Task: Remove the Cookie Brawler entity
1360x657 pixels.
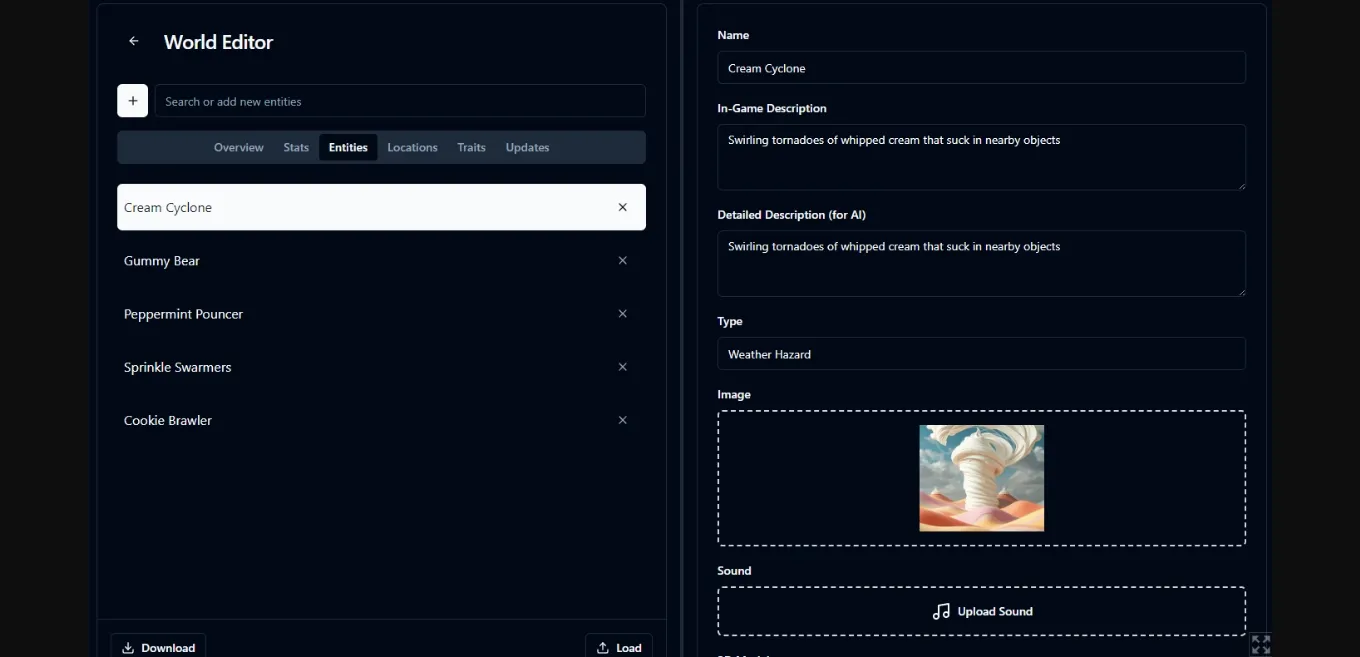Action: [622, 420]
